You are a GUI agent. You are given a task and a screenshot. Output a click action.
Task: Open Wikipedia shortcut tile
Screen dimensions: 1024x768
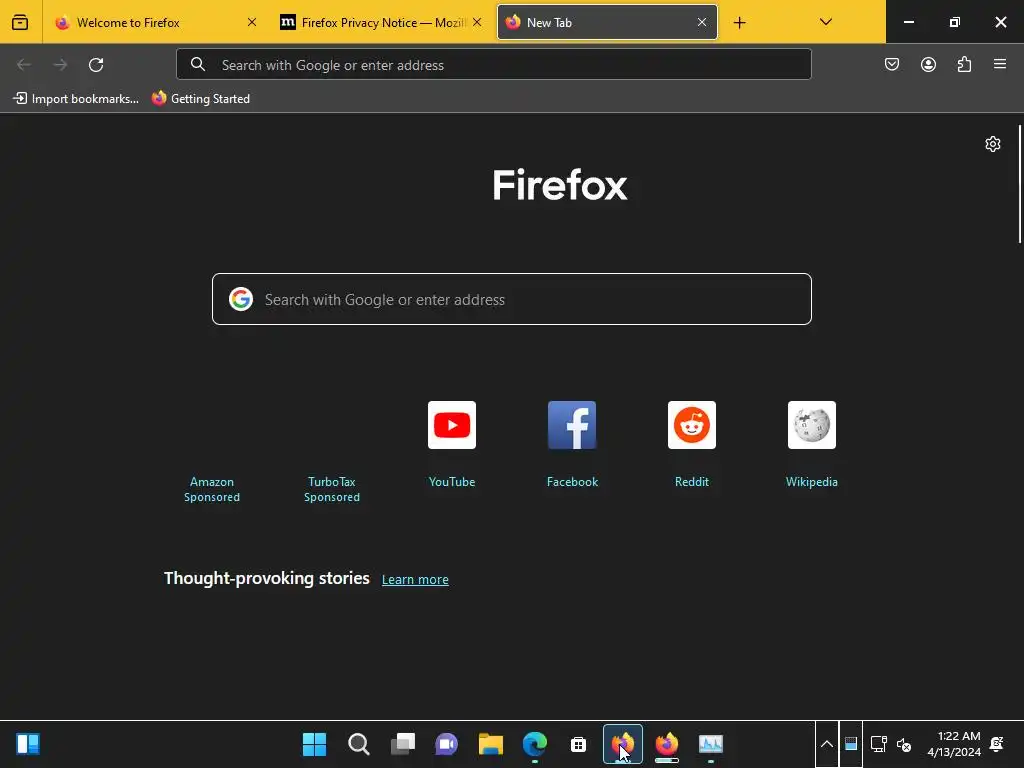point(812,425)
